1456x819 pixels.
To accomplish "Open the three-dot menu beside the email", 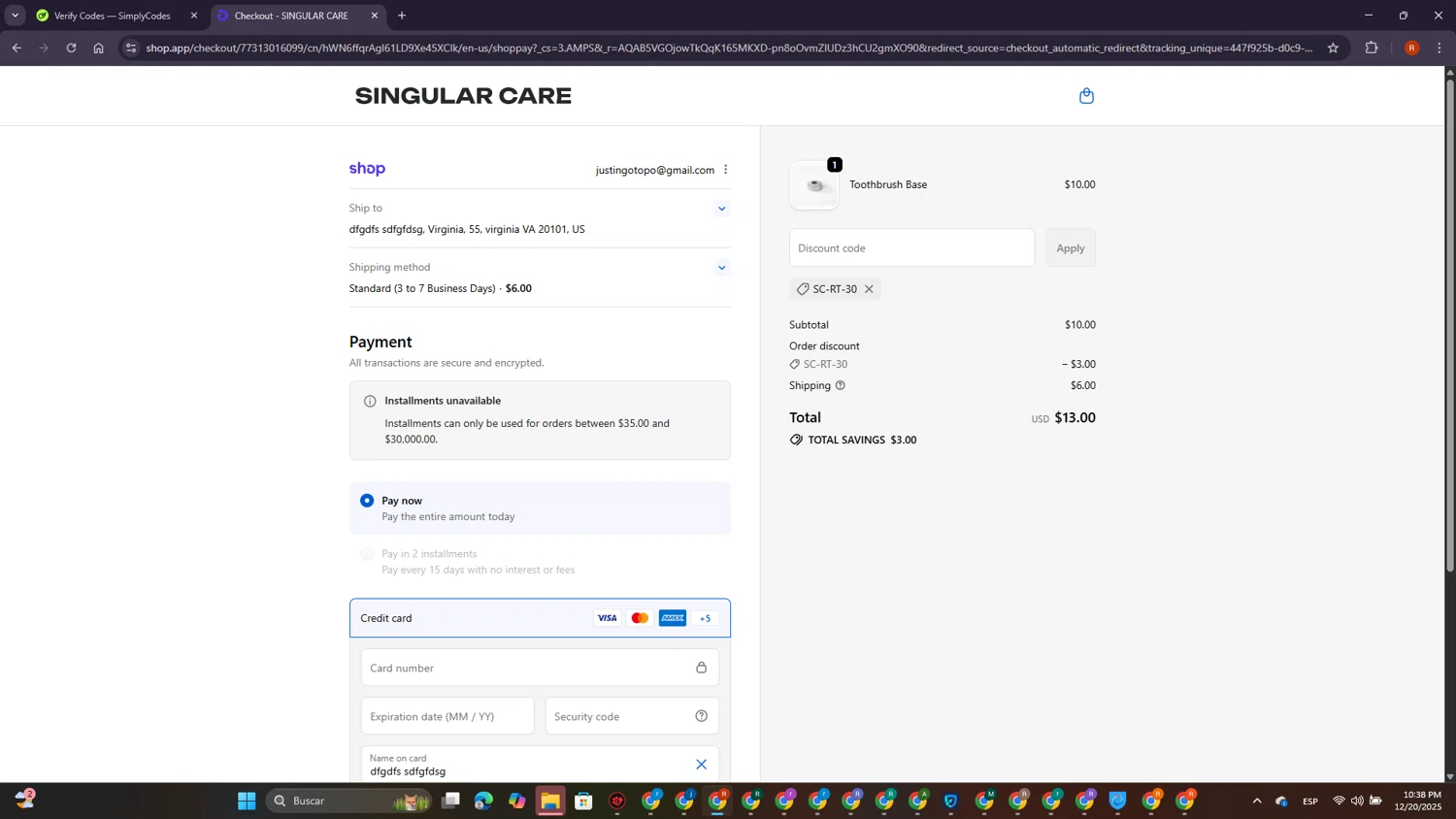I will pyautogui.click(x=725, y=170).
